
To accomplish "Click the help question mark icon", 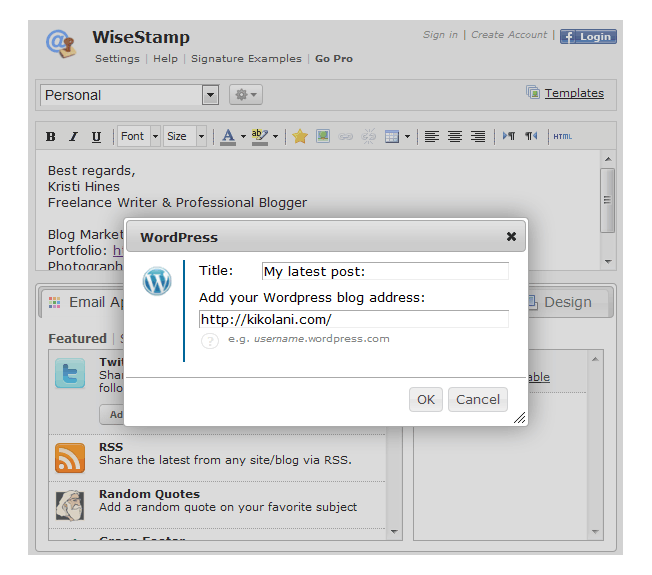I will (x=210, y=341).
